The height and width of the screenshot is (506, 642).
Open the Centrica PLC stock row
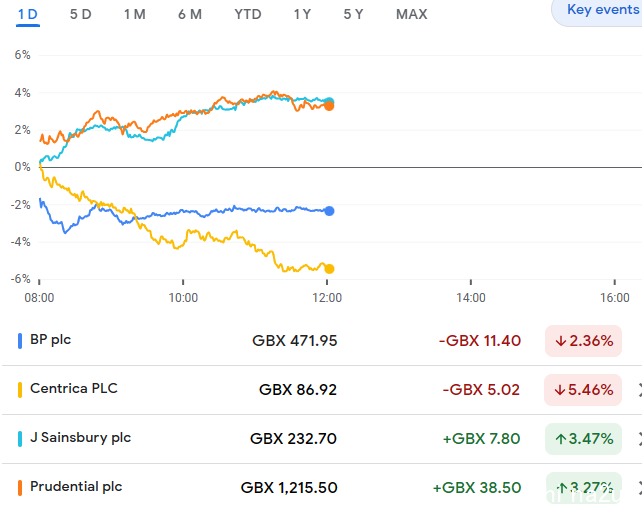point(322,390)
